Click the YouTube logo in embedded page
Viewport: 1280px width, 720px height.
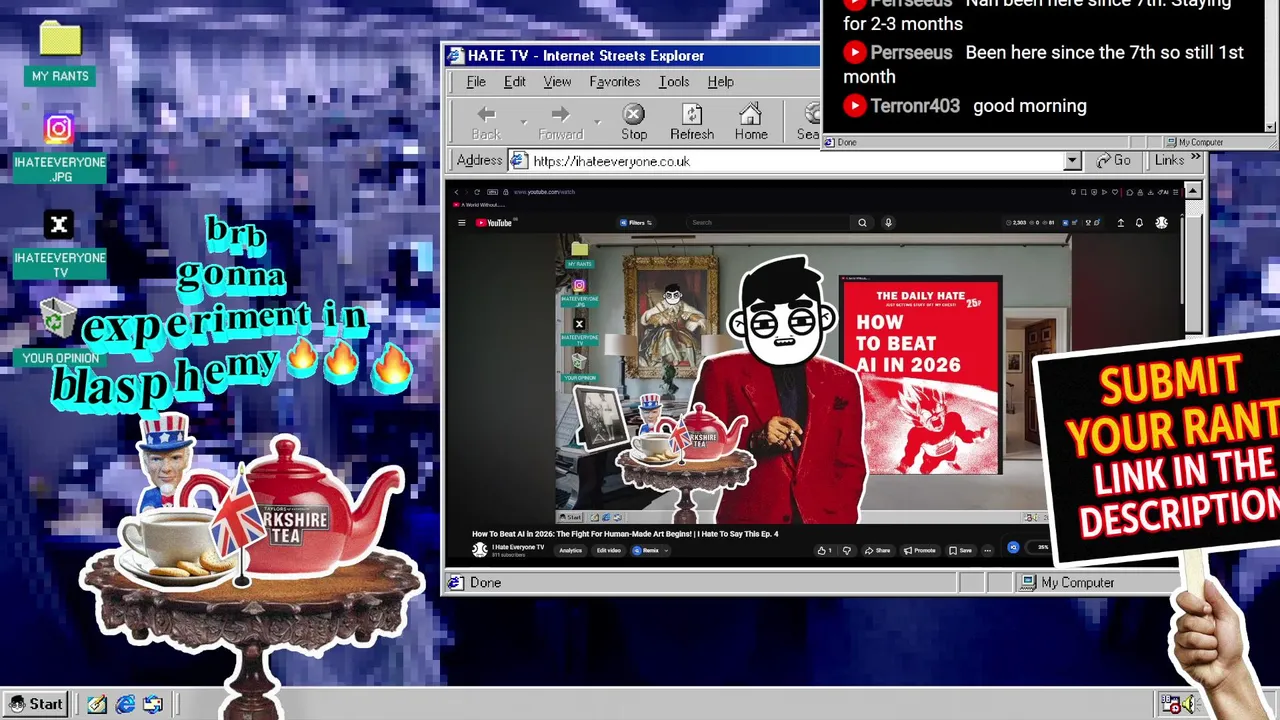tap(494, 222)
